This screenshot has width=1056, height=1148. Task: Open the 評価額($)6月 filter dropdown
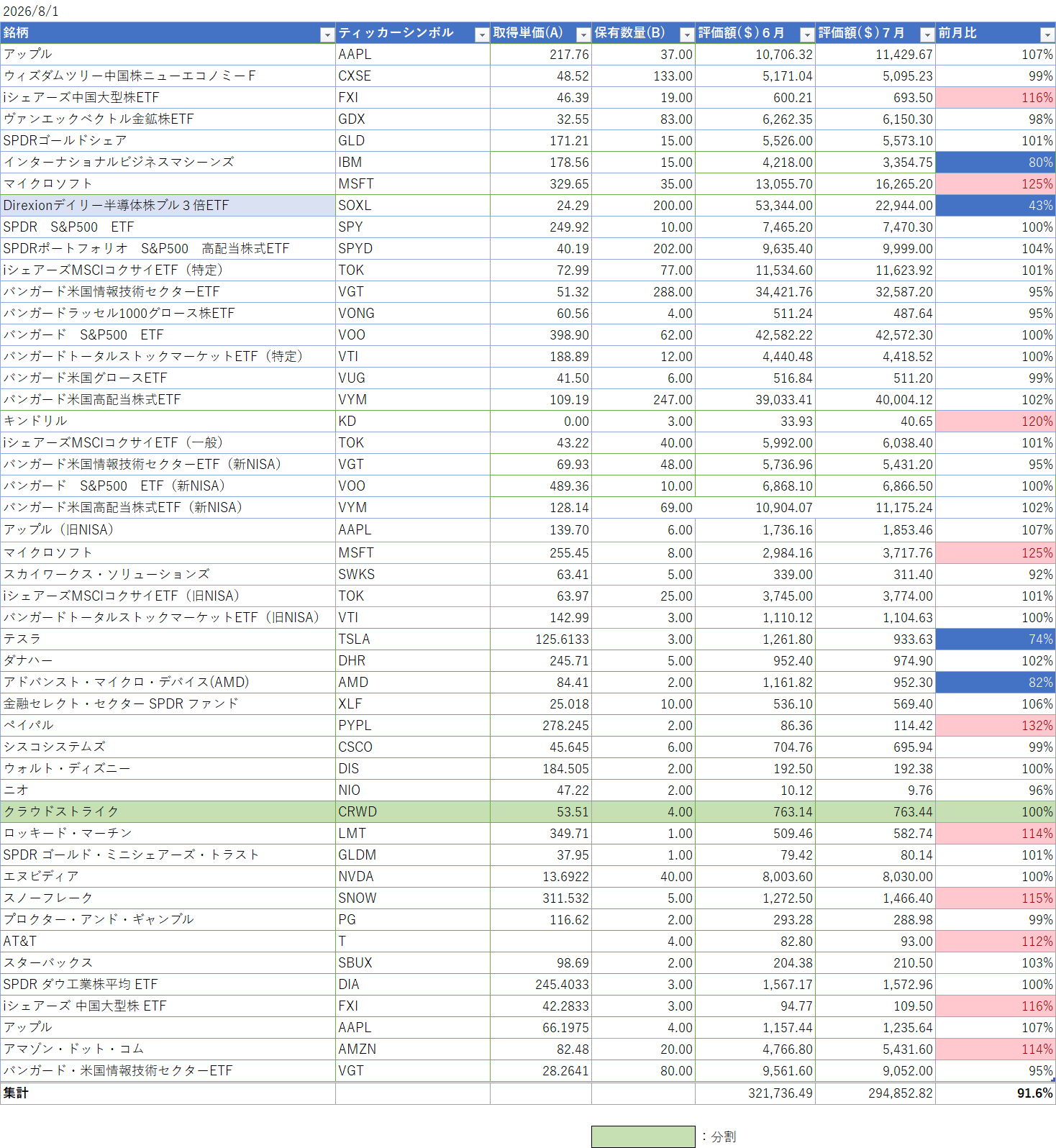pyautogui.click(x=807, y=35)
